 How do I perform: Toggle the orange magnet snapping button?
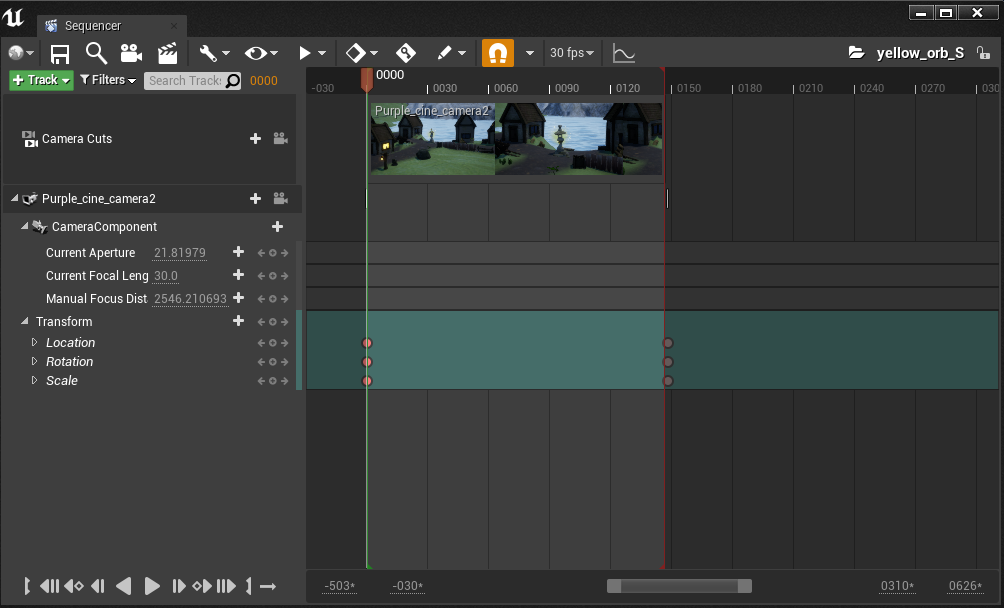coord(498,53)
